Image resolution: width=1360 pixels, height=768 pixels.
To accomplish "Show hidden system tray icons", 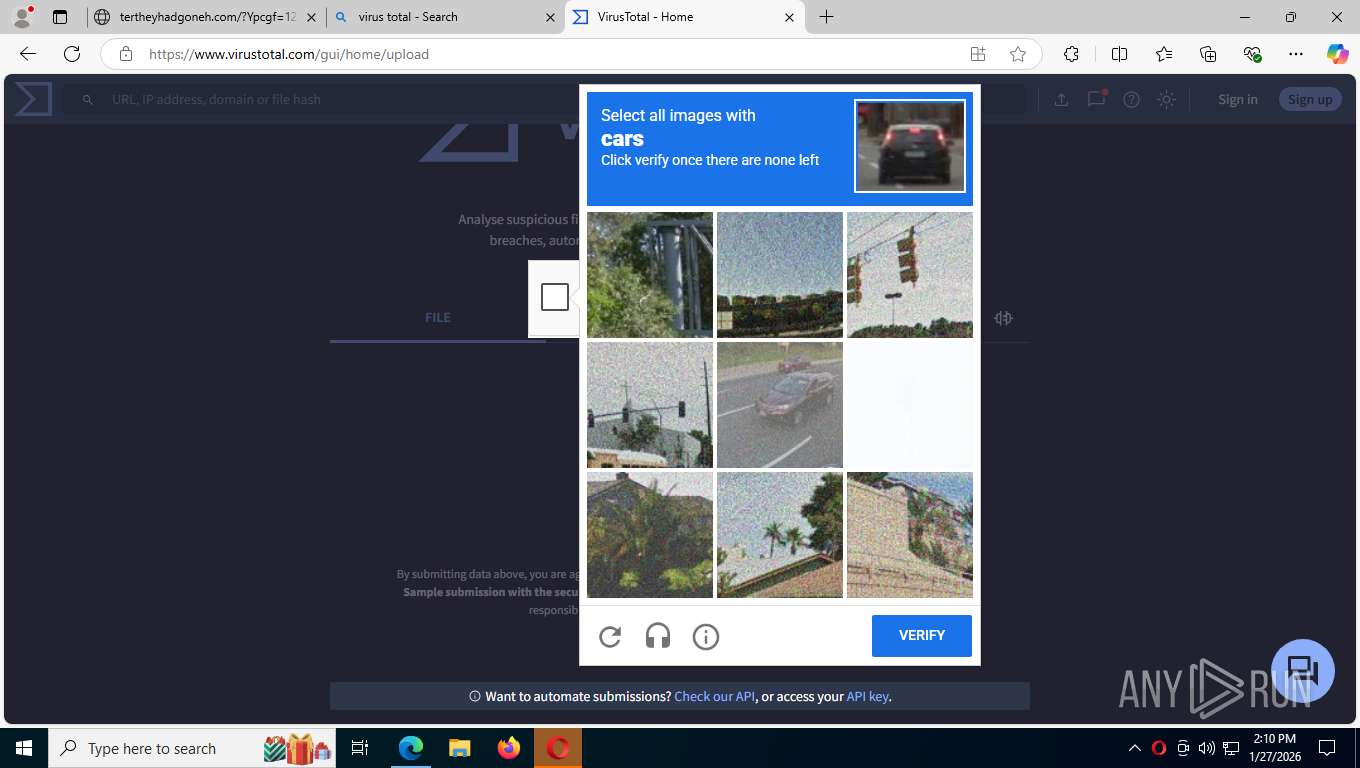I will click(x=1135, y=748).
